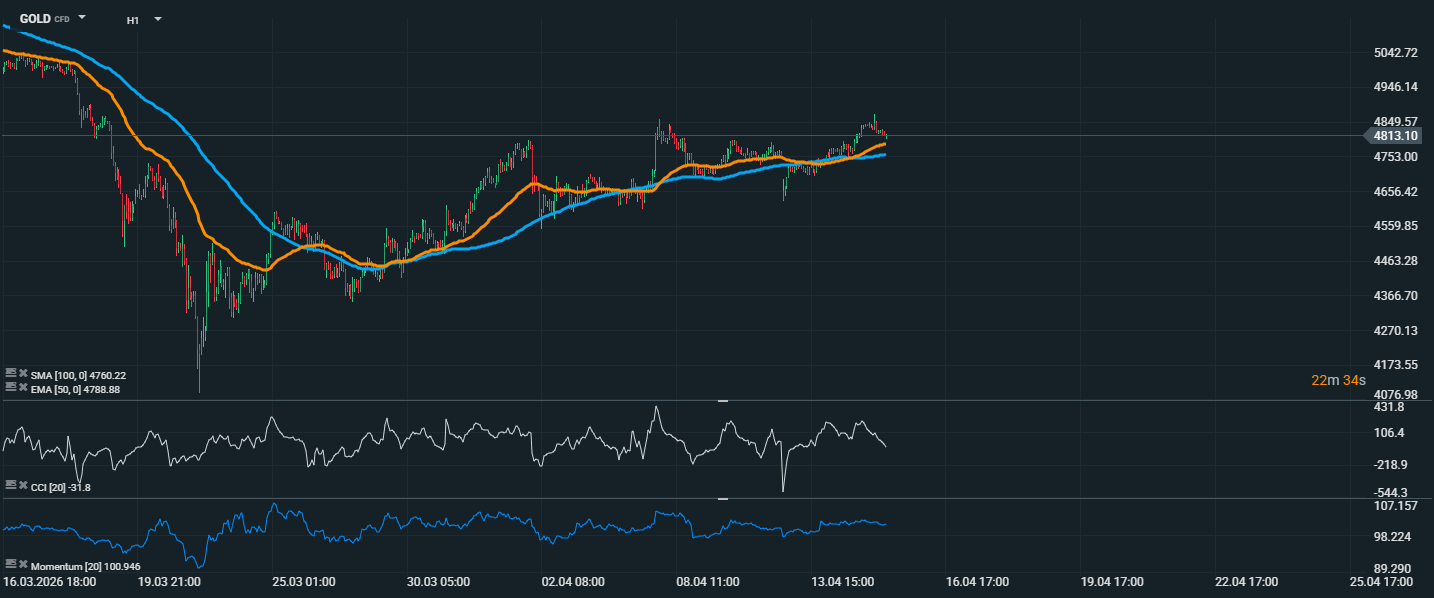Click the CCI [20] indicator label

(61, 487)
